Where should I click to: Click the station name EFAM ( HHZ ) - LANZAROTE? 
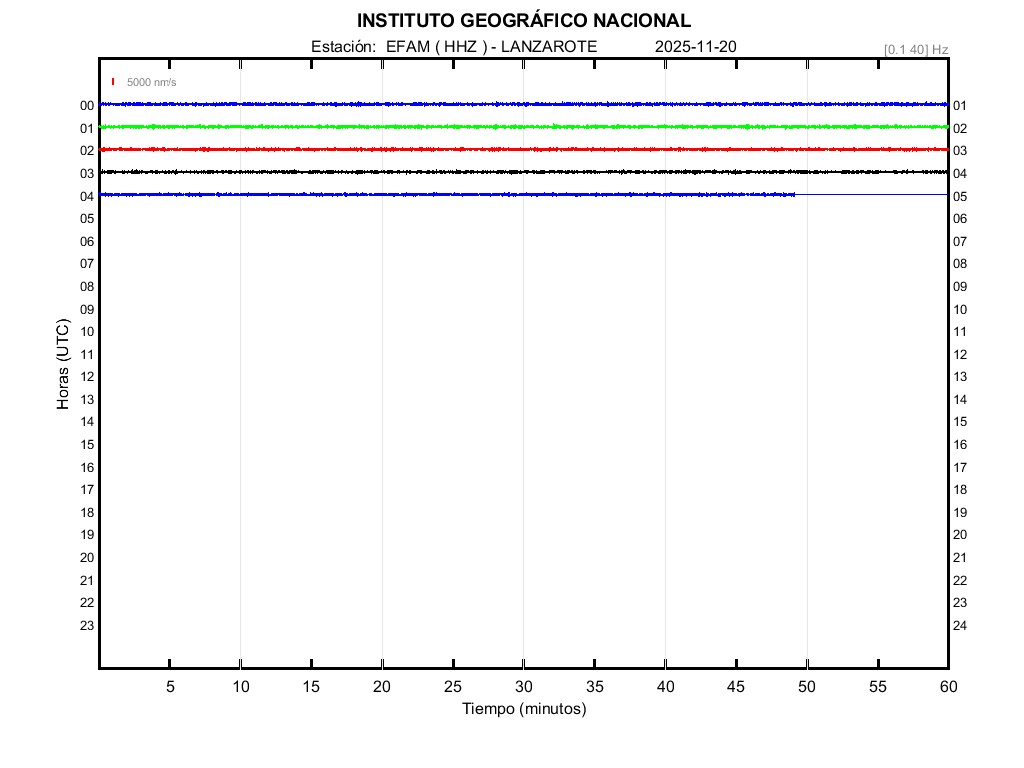click(491, 47)
